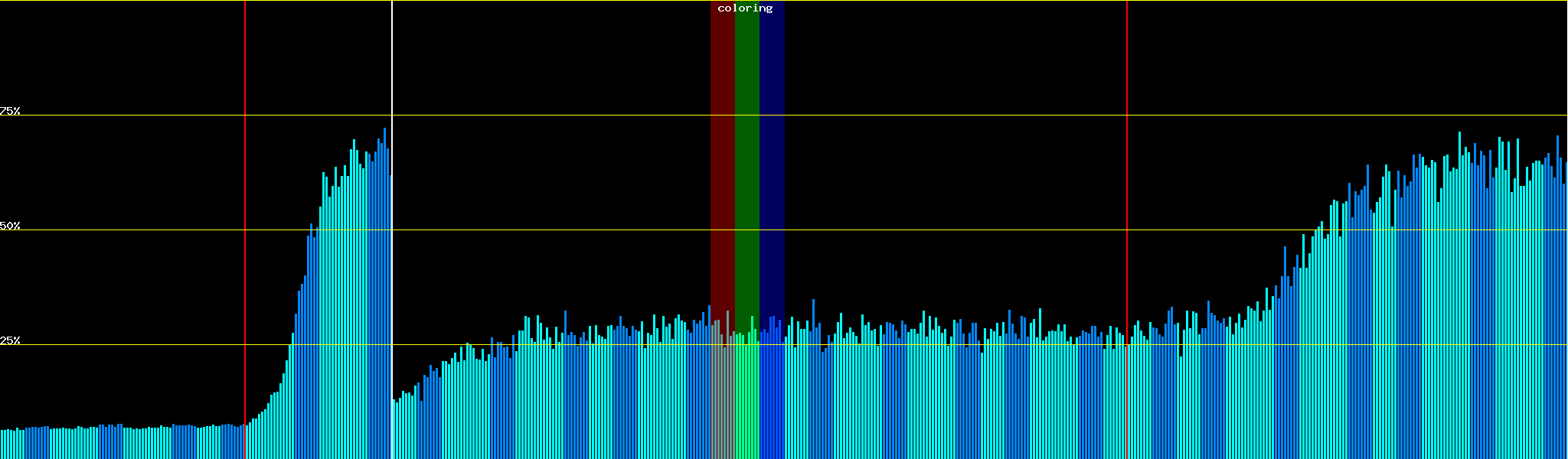Click the 50% axis label
Screen dimensions: 1568x459
tap(10, 226)
